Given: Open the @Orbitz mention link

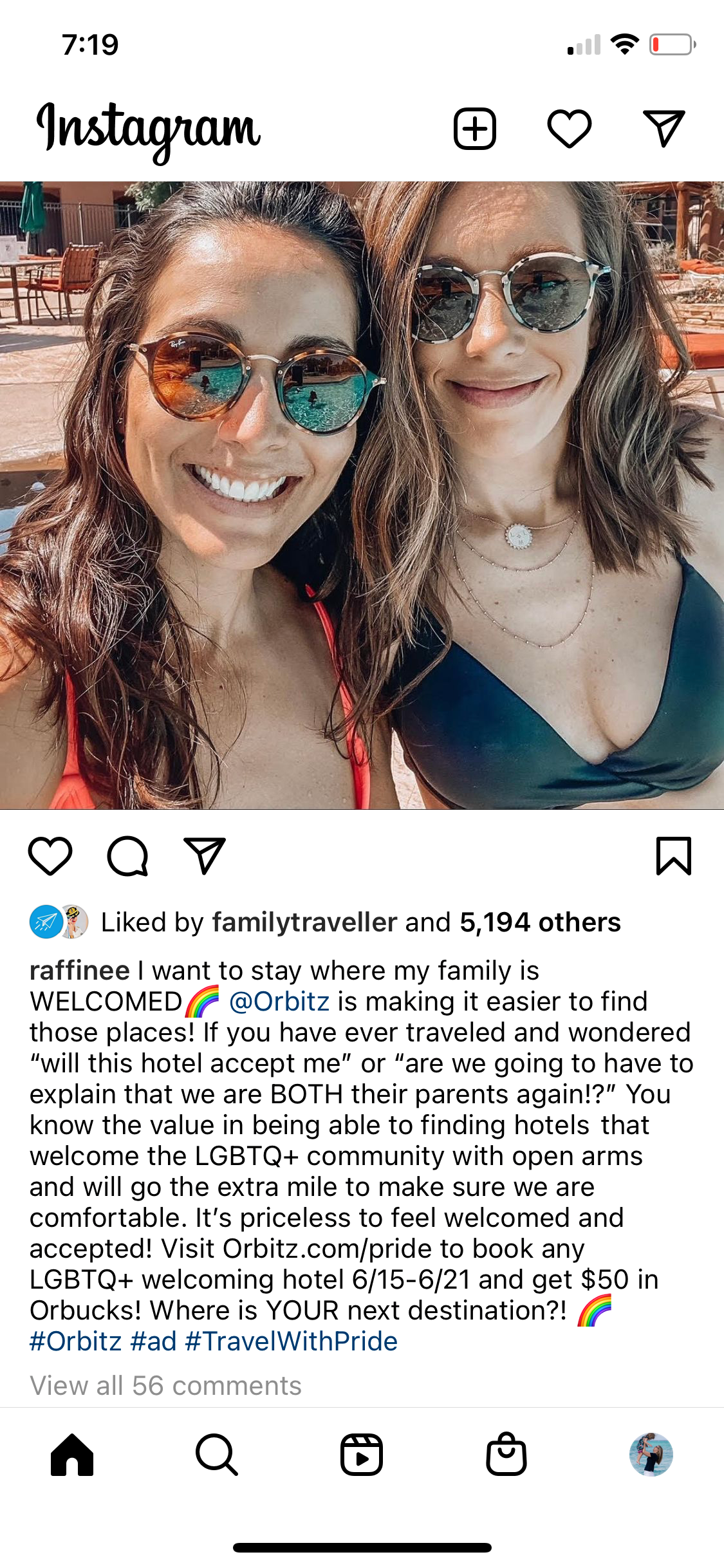Looking at the screenshot, I should click(279, 1002).
